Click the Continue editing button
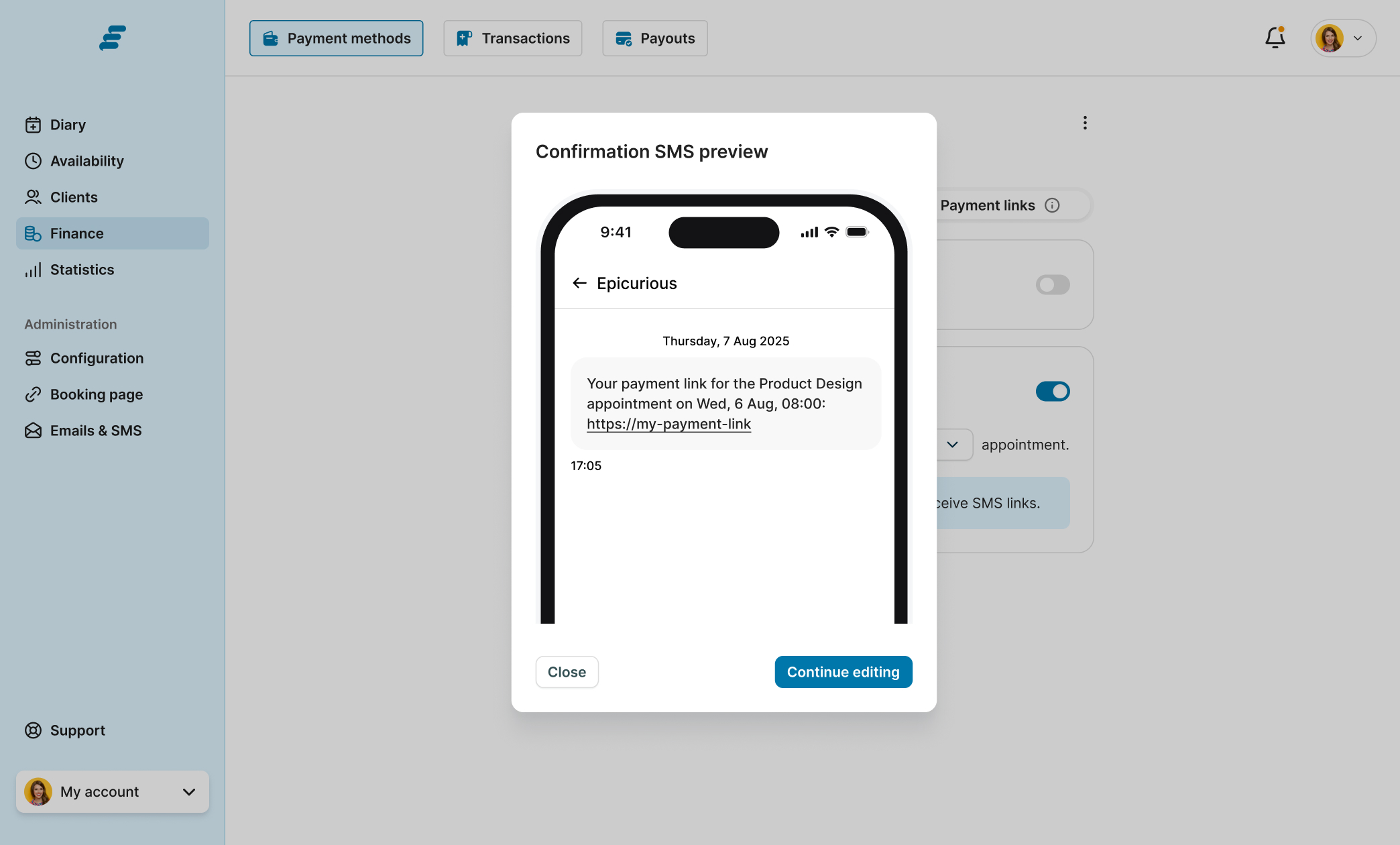Screen dimensions: 1400x845 (x=843, y=672)
